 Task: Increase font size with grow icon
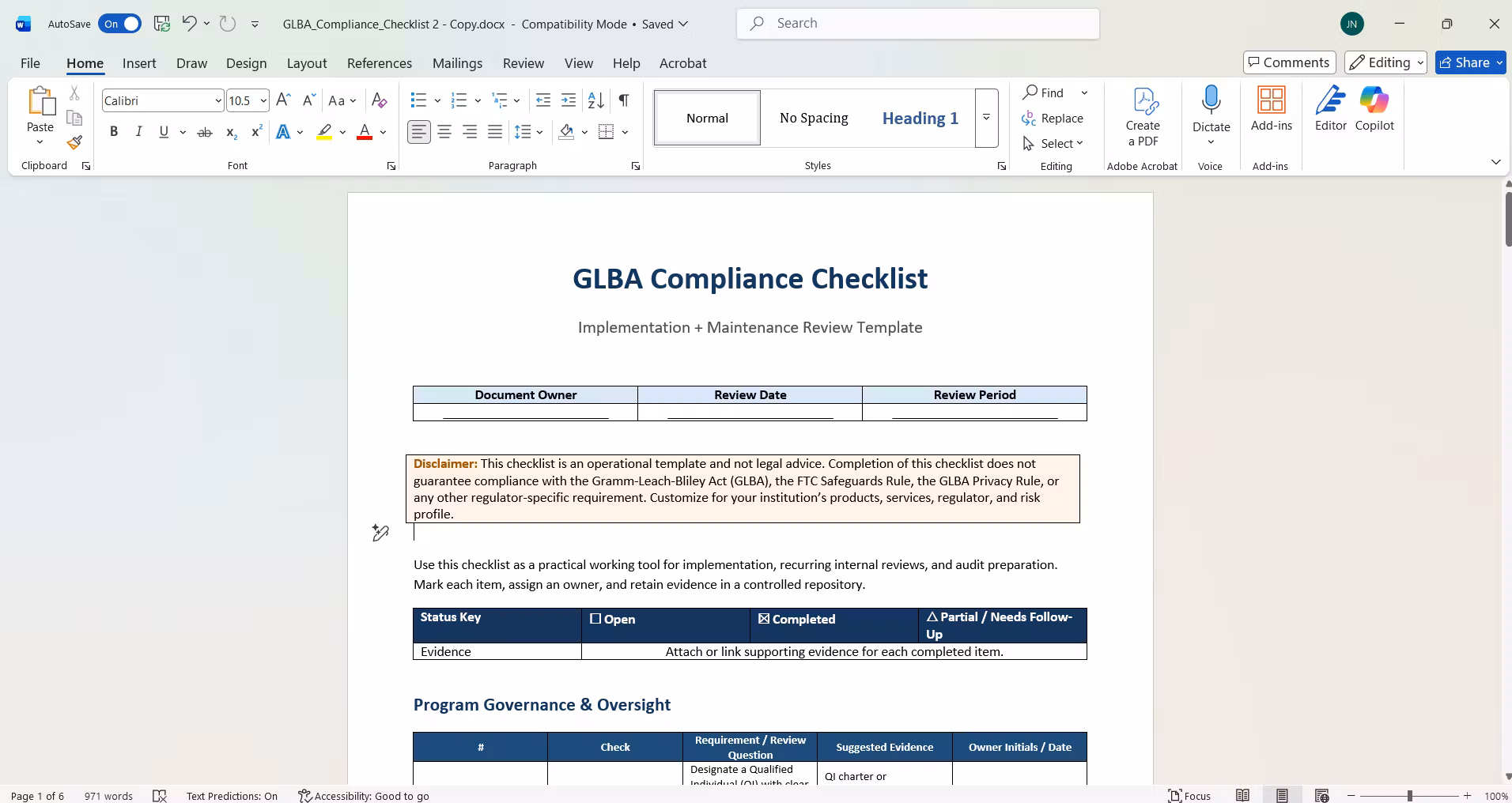point(284,100)
